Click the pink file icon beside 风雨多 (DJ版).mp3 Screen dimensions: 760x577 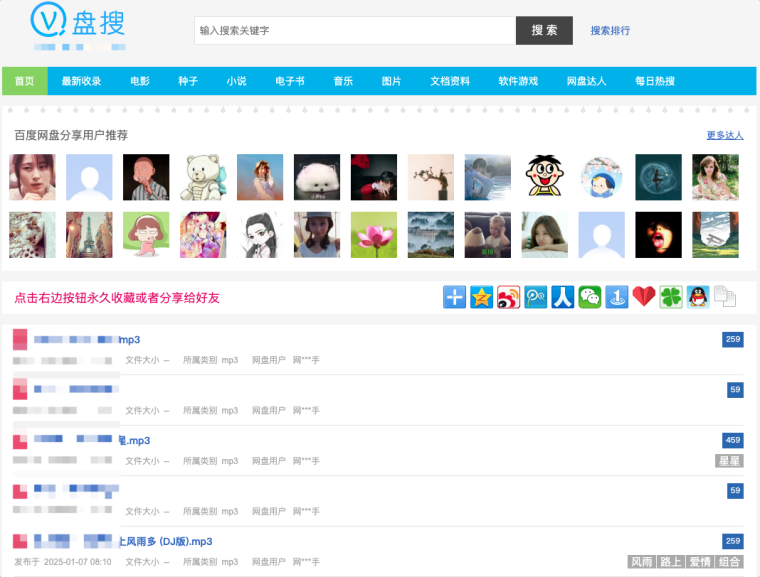click(x=20, y=541)
